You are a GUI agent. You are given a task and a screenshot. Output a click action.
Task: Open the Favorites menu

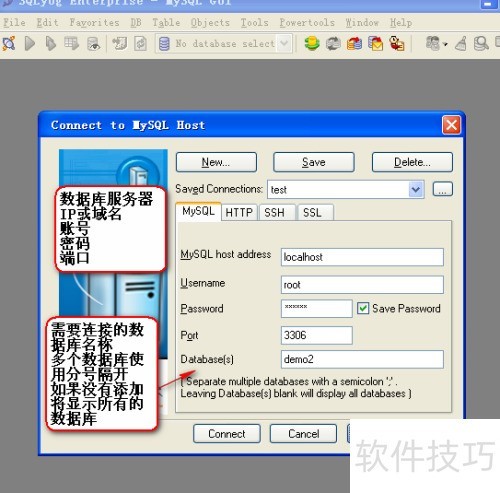[94, 22]
